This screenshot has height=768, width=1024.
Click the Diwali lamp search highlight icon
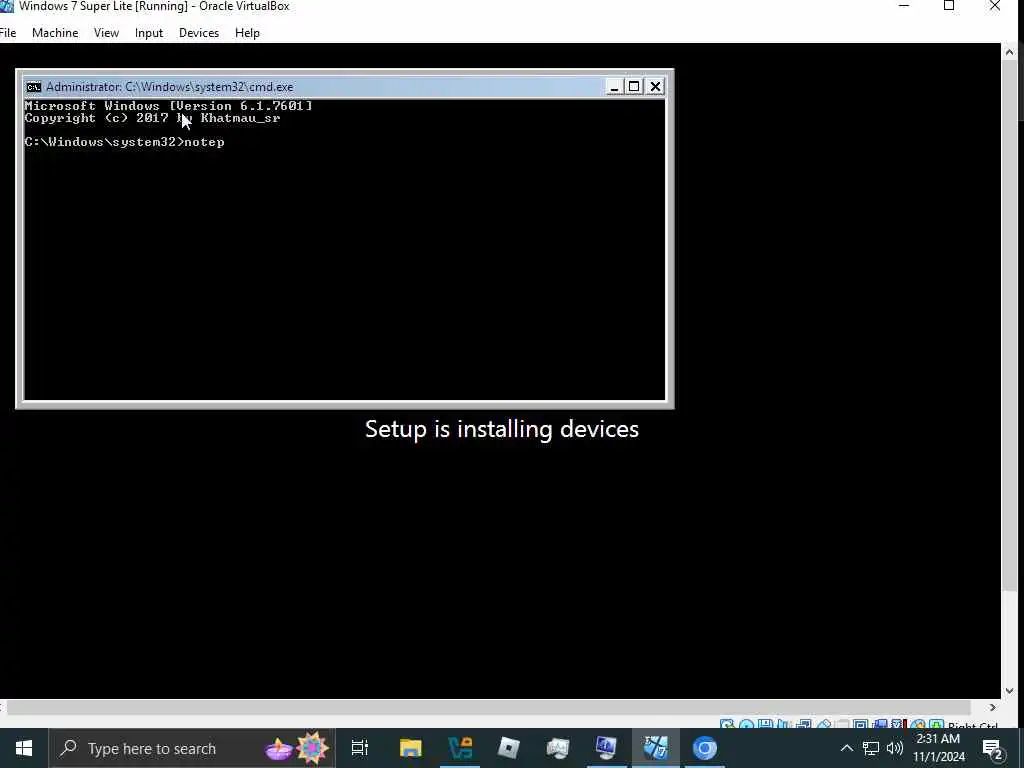point(280,749)
